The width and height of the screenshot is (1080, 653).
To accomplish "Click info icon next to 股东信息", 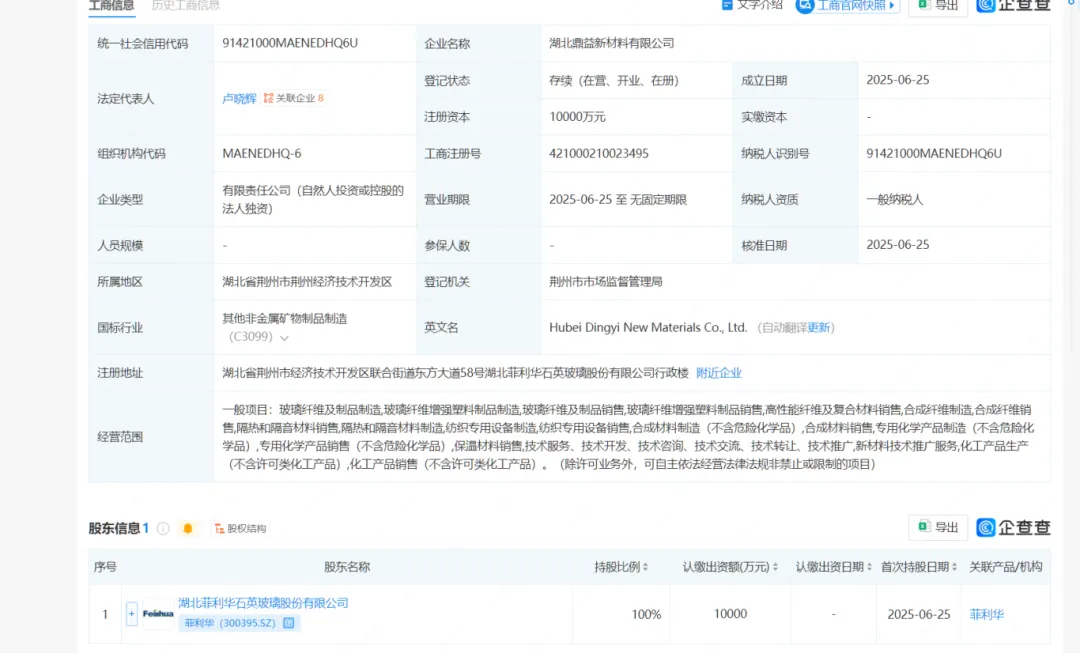I will point(163,528).
